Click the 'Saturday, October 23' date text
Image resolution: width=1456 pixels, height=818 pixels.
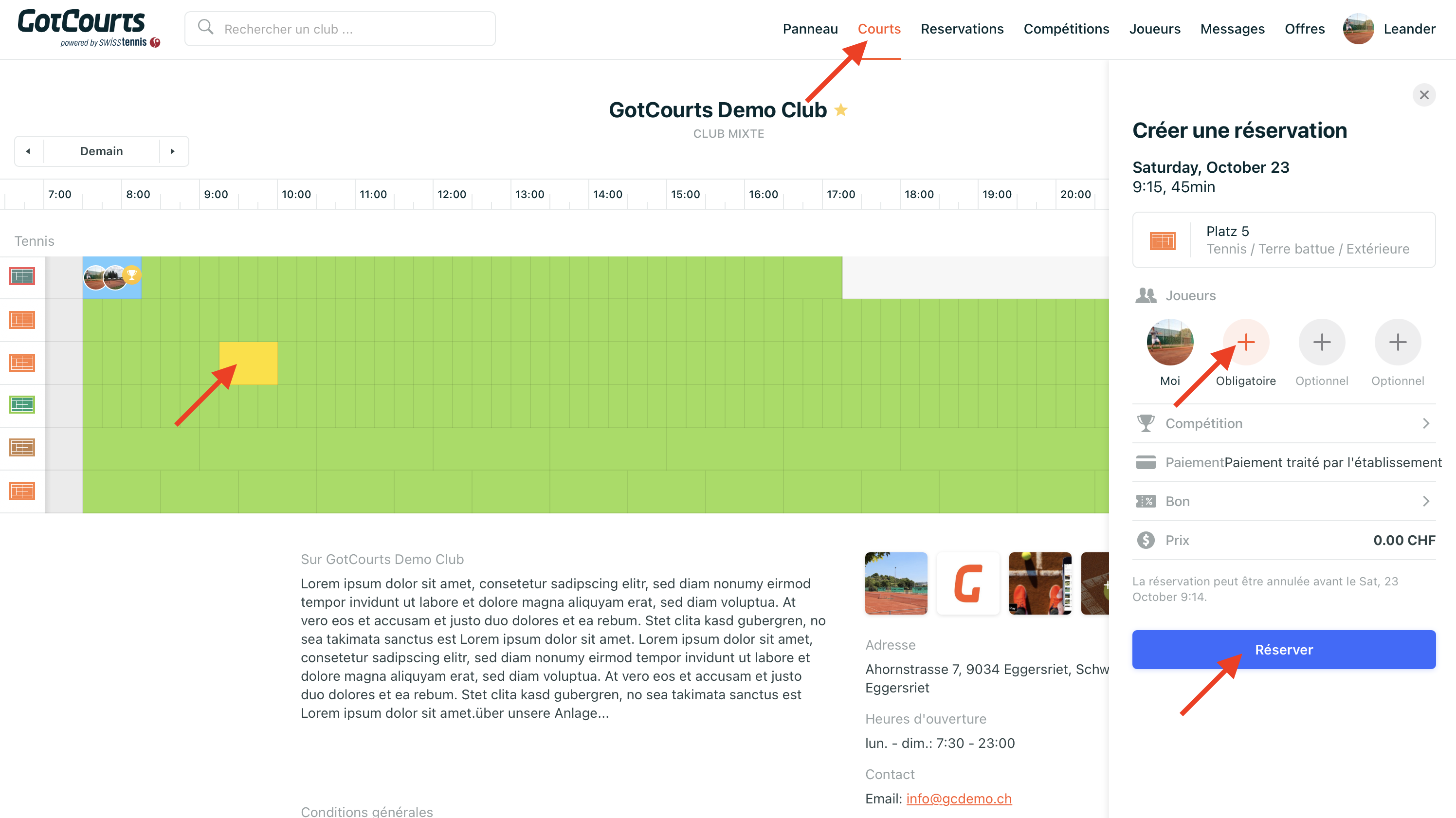(x=1211, y=167)
